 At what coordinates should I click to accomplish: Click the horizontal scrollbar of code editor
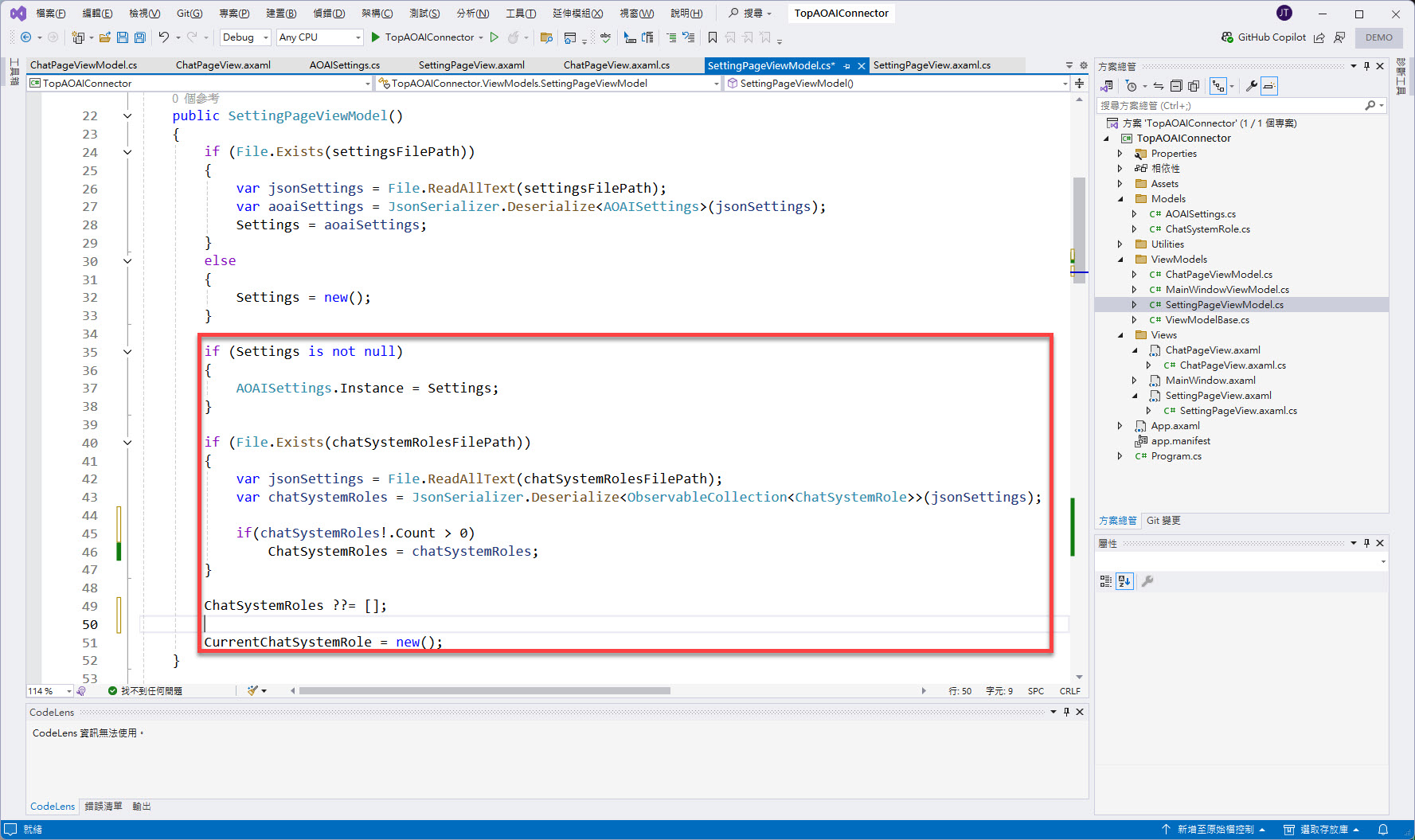tap(485, 691)
